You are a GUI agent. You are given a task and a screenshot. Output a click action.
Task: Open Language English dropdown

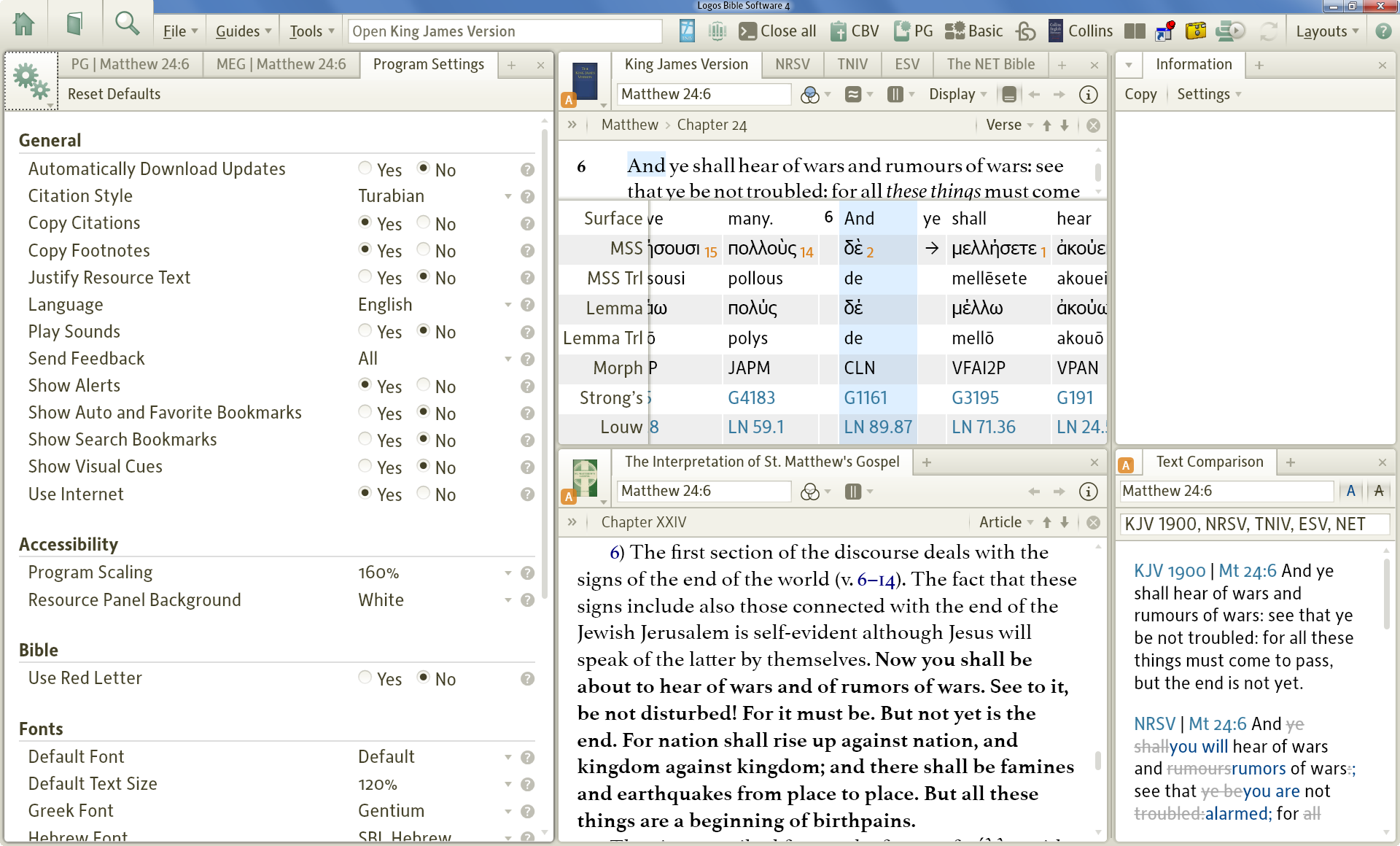[x=435, y=305]
